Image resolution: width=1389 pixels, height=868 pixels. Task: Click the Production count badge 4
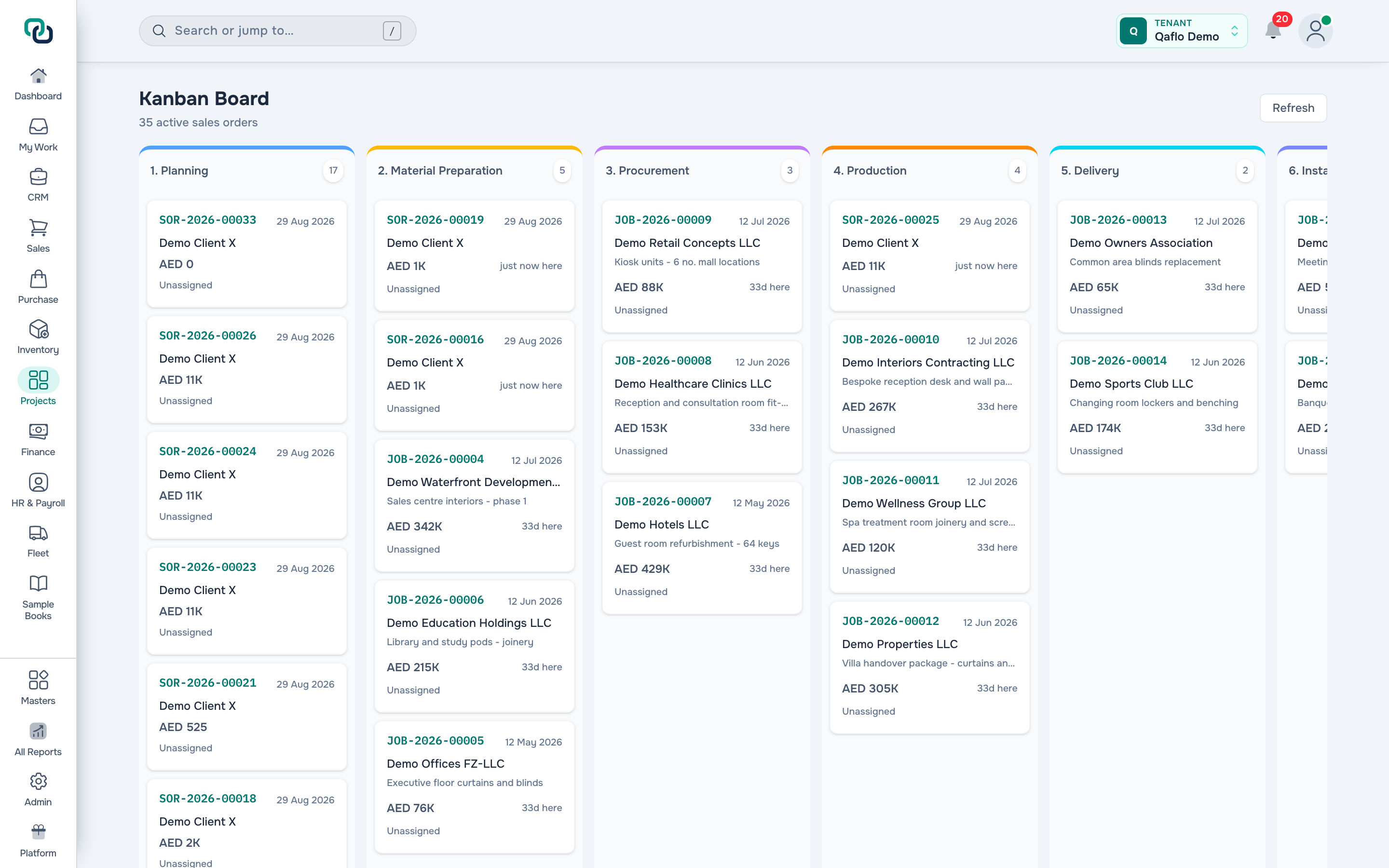pos(1017,171)
